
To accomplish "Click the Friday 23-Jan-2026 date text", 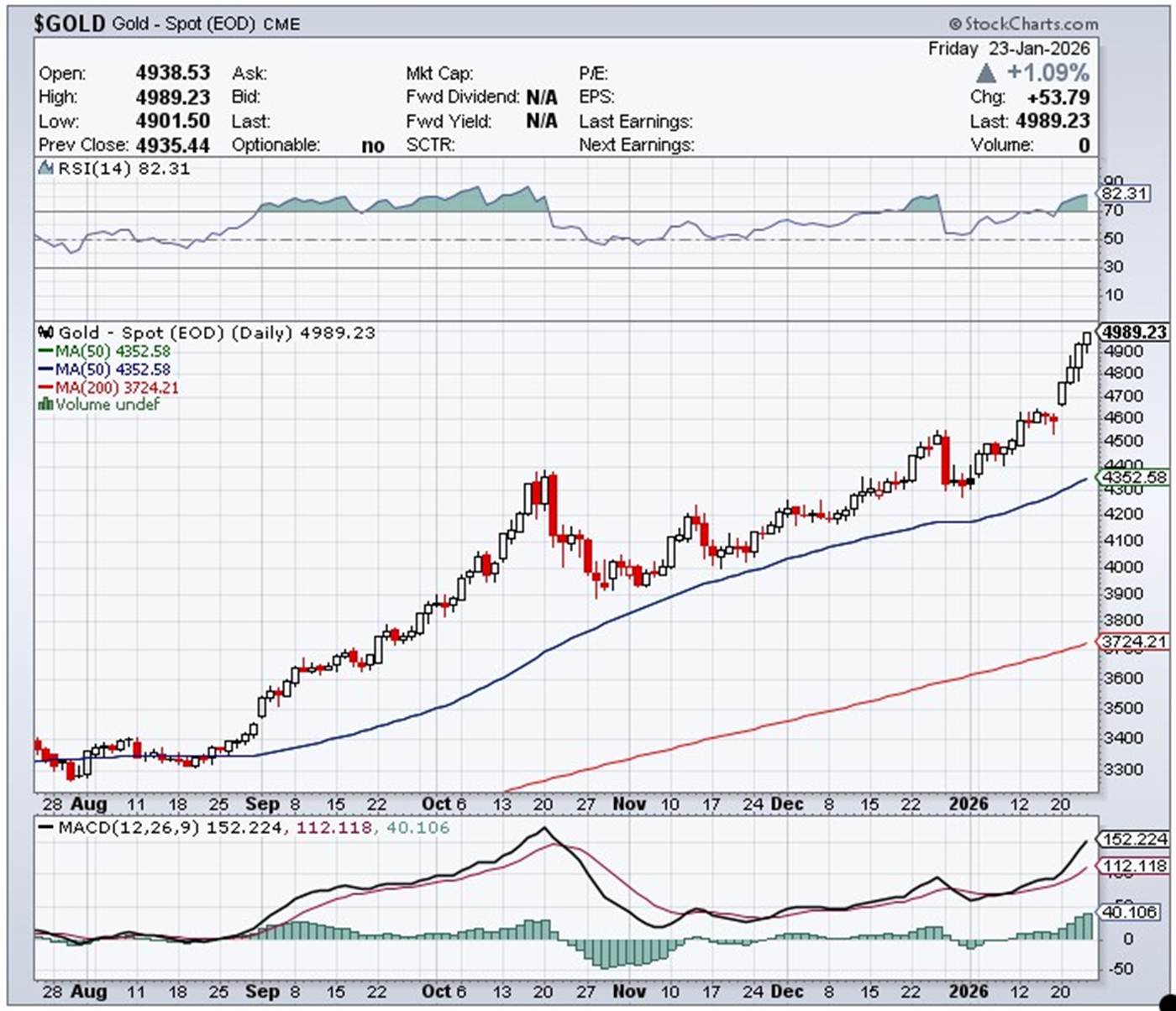I will [x=1008, y=49].
